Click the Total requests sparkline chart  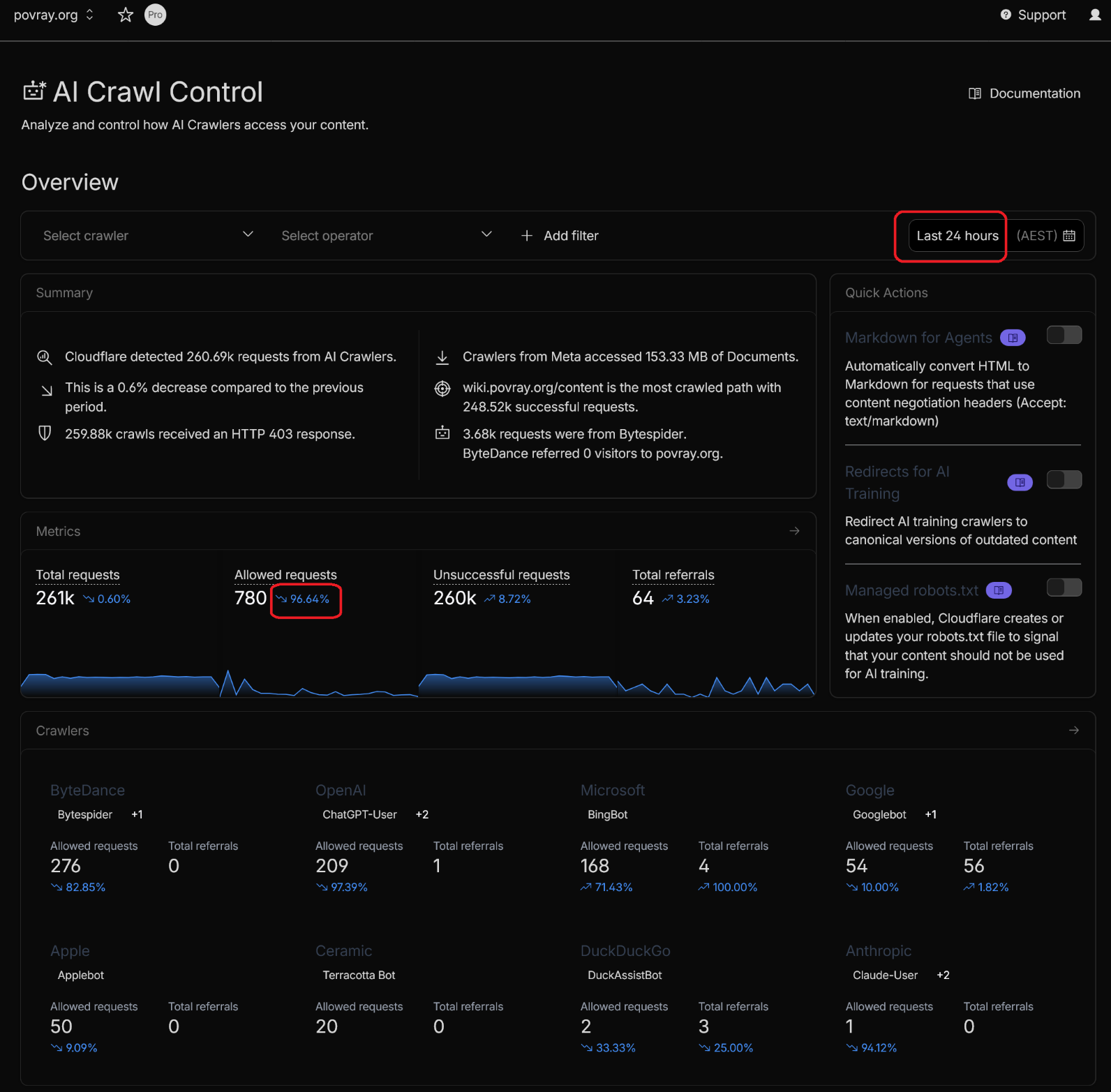click(120, 685)
